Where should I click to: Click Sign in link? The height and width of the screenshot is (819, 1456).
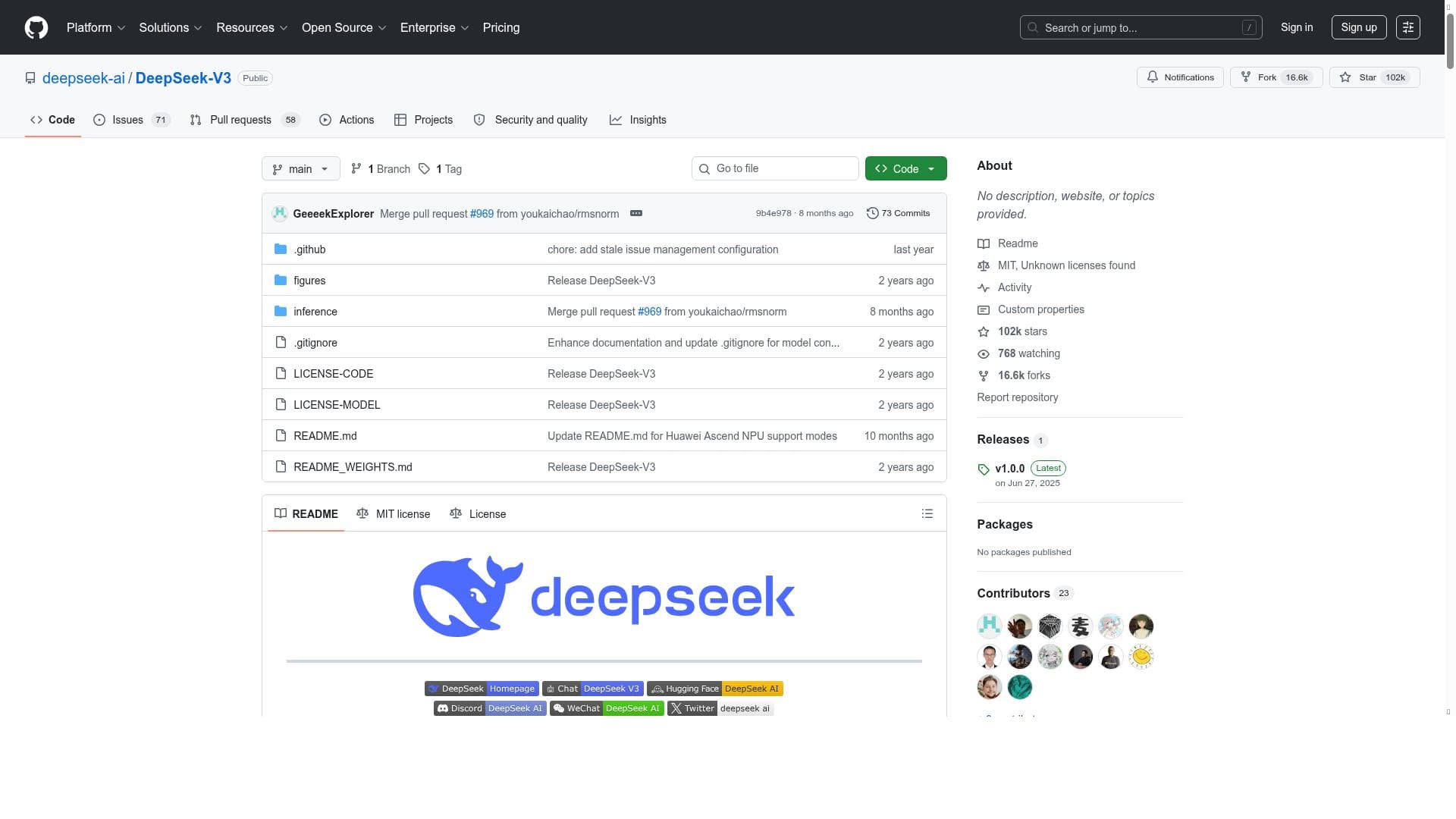coord(1297,27)
